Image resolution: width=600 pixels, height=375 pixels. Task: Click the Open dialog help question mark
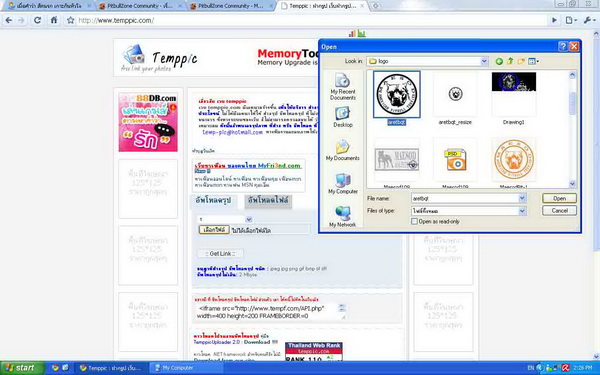tap(562, 46)
